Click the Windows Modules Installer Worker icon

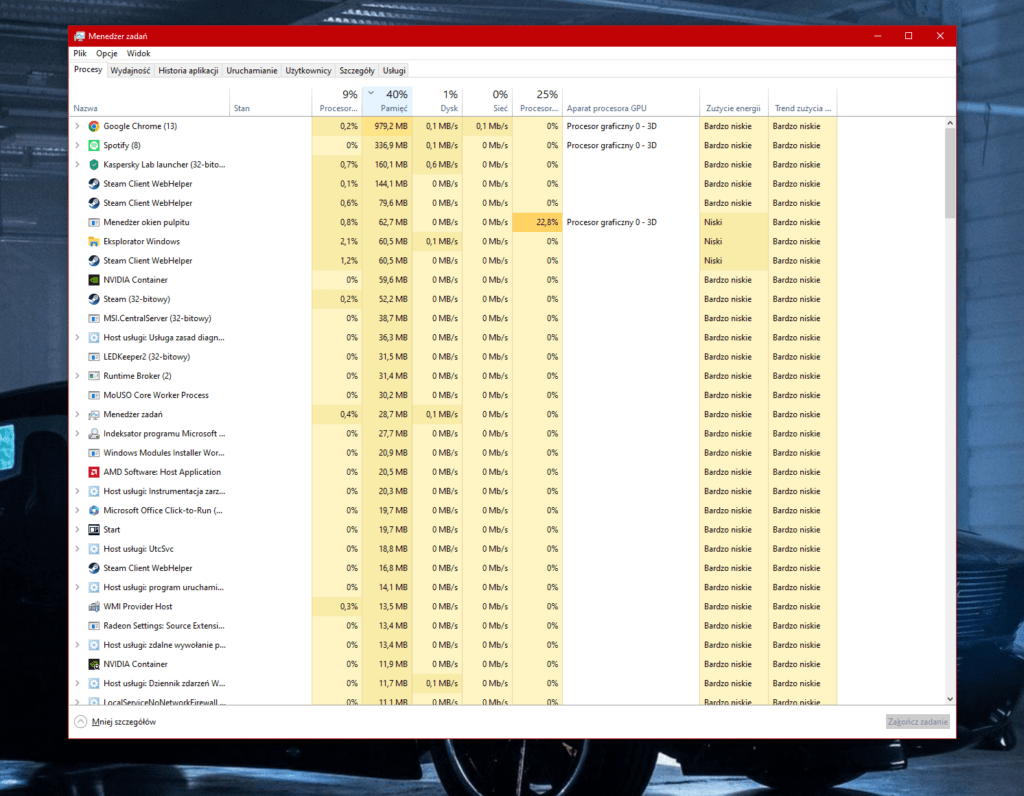click(x=94, y=453)
